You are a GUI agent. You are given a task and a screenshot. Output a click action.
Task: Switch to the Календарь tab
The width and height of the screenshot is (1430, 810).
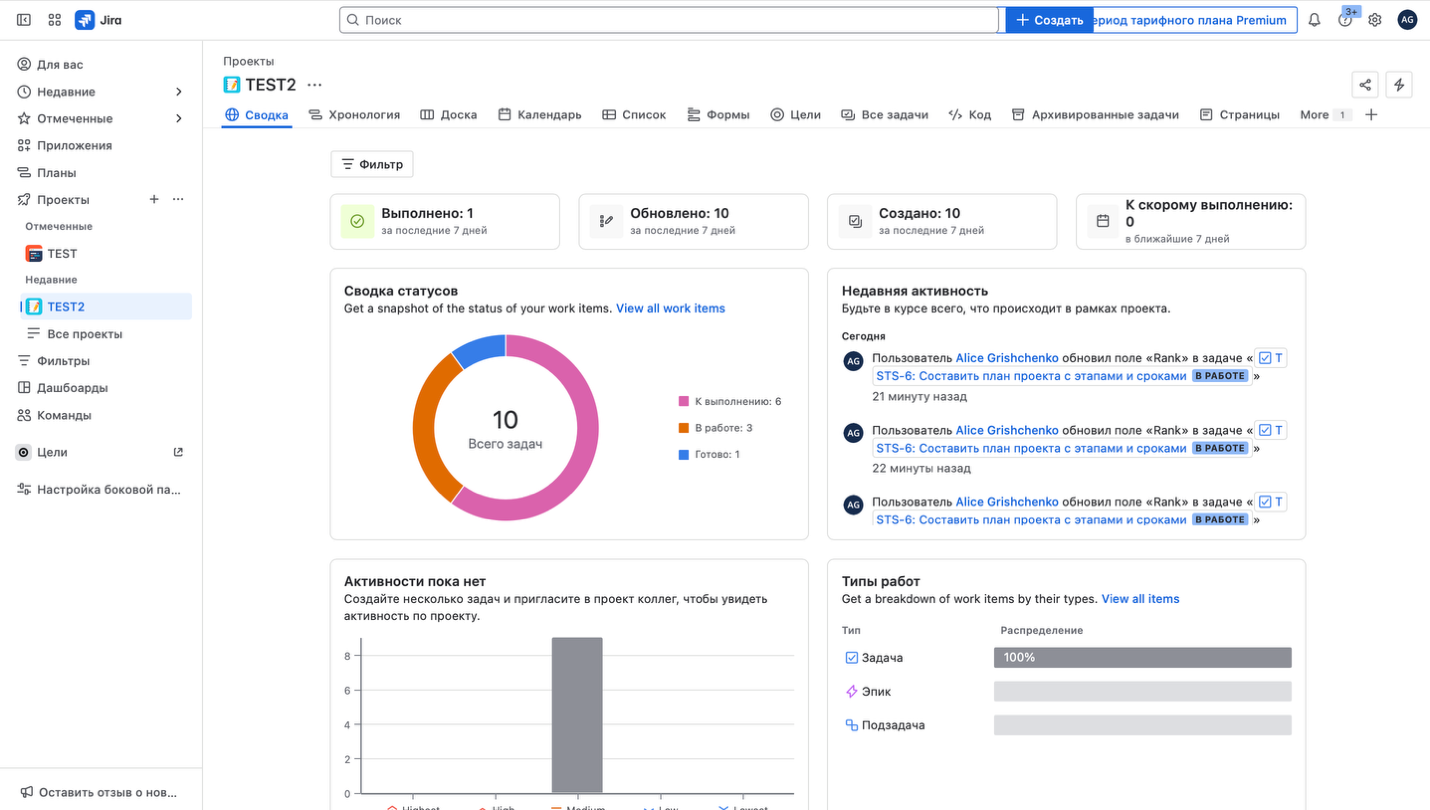[x=539, y=115]
